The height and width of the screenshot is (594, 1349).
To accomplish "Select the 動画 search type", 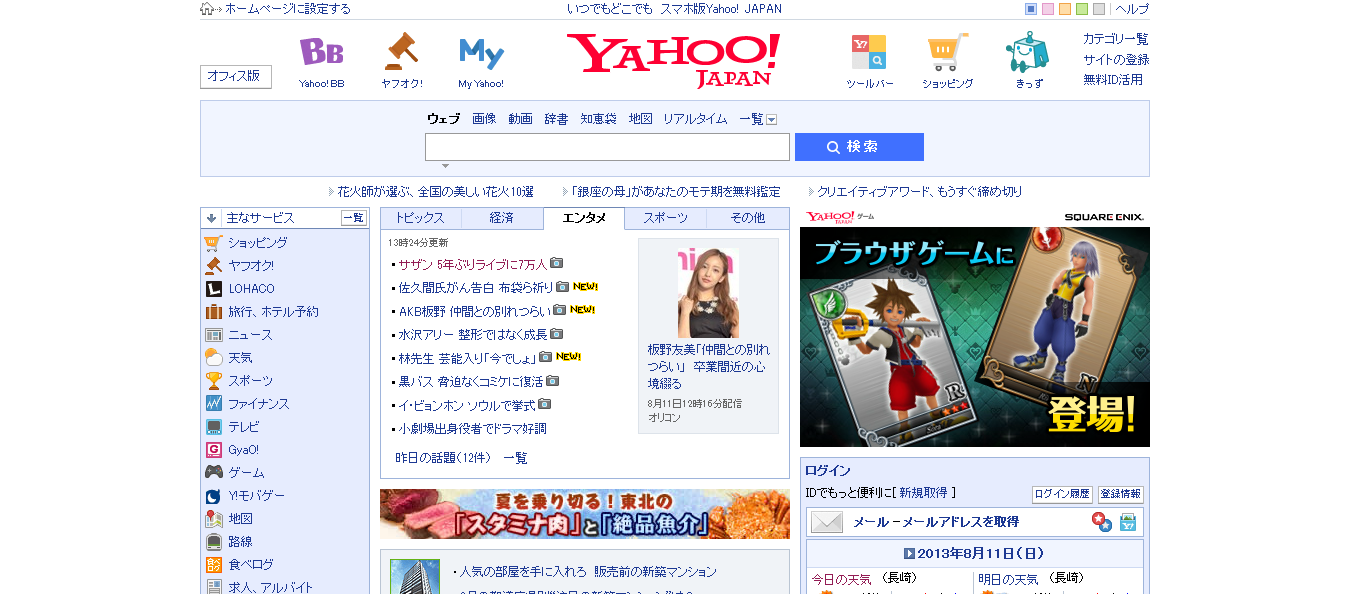I will (520, 119).
